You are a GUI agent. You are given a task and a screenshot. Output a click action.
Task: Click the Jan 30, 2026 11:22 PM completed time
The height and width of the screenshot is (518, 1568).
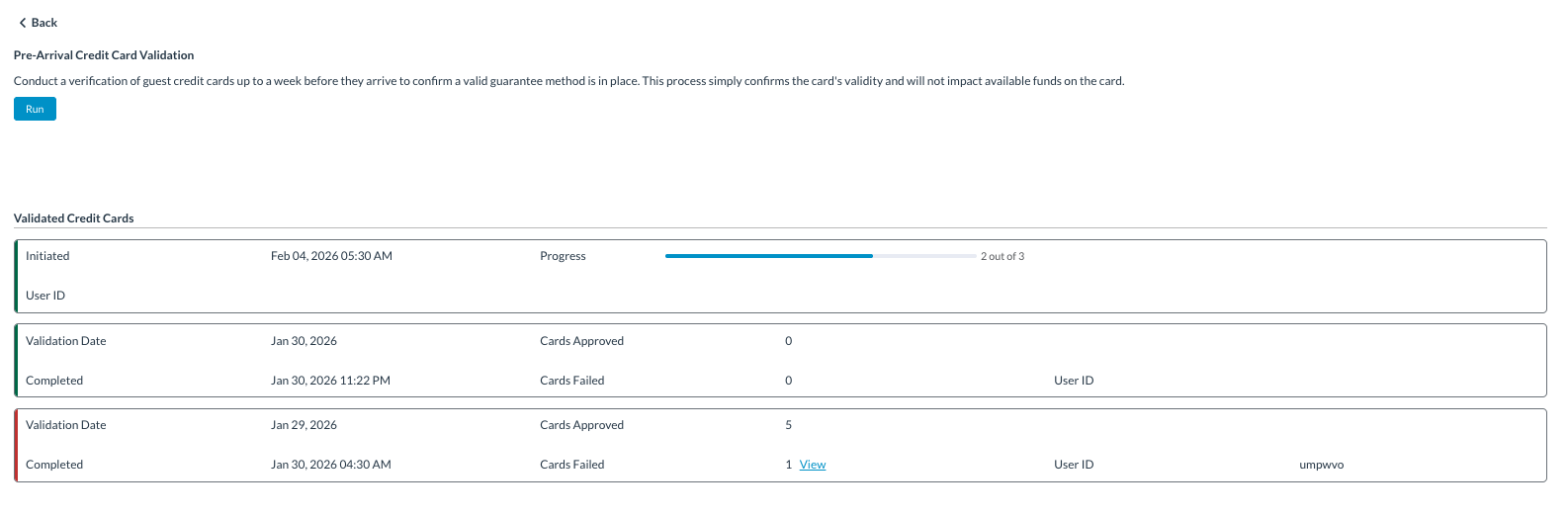click(330, 381)
